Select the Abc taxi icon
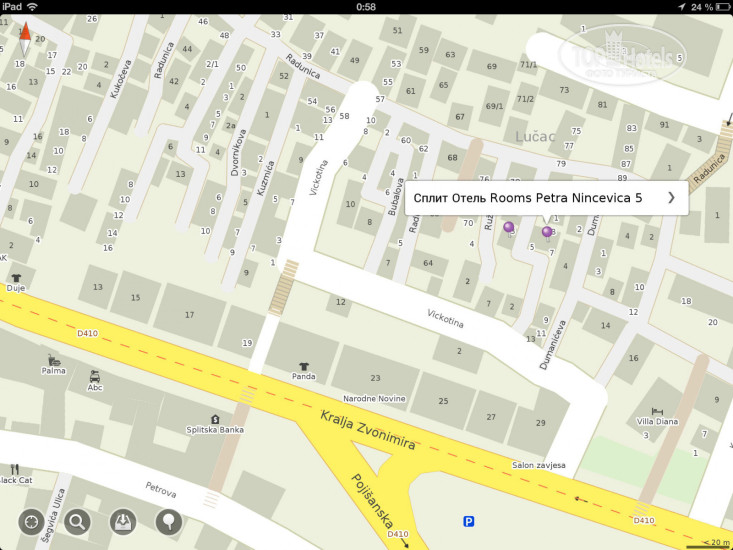This screenshot has height=550, width=733. pyautogui.click(x=95, y=377)
